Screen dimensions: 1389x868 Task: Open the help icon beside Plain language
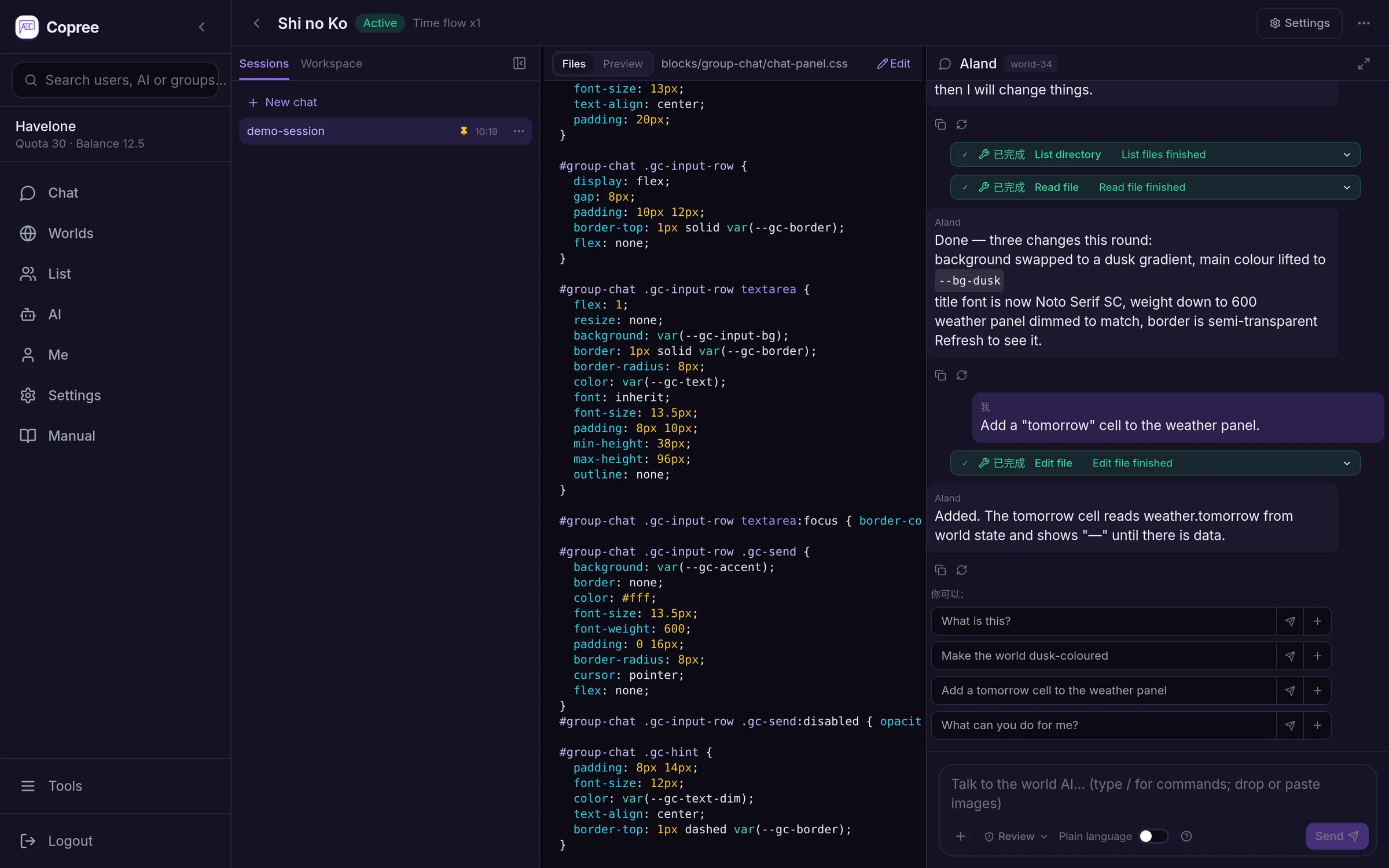click(1186, 836)
